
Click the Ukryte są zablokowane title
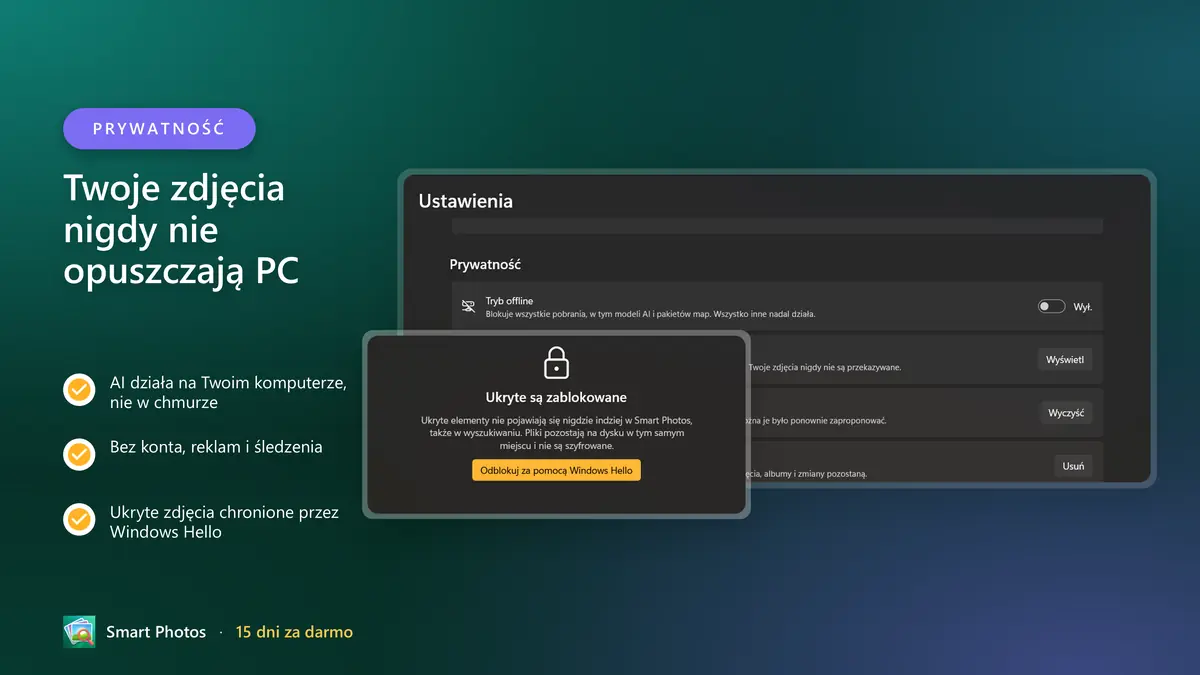pyautogui.click(x=556, y=397)
